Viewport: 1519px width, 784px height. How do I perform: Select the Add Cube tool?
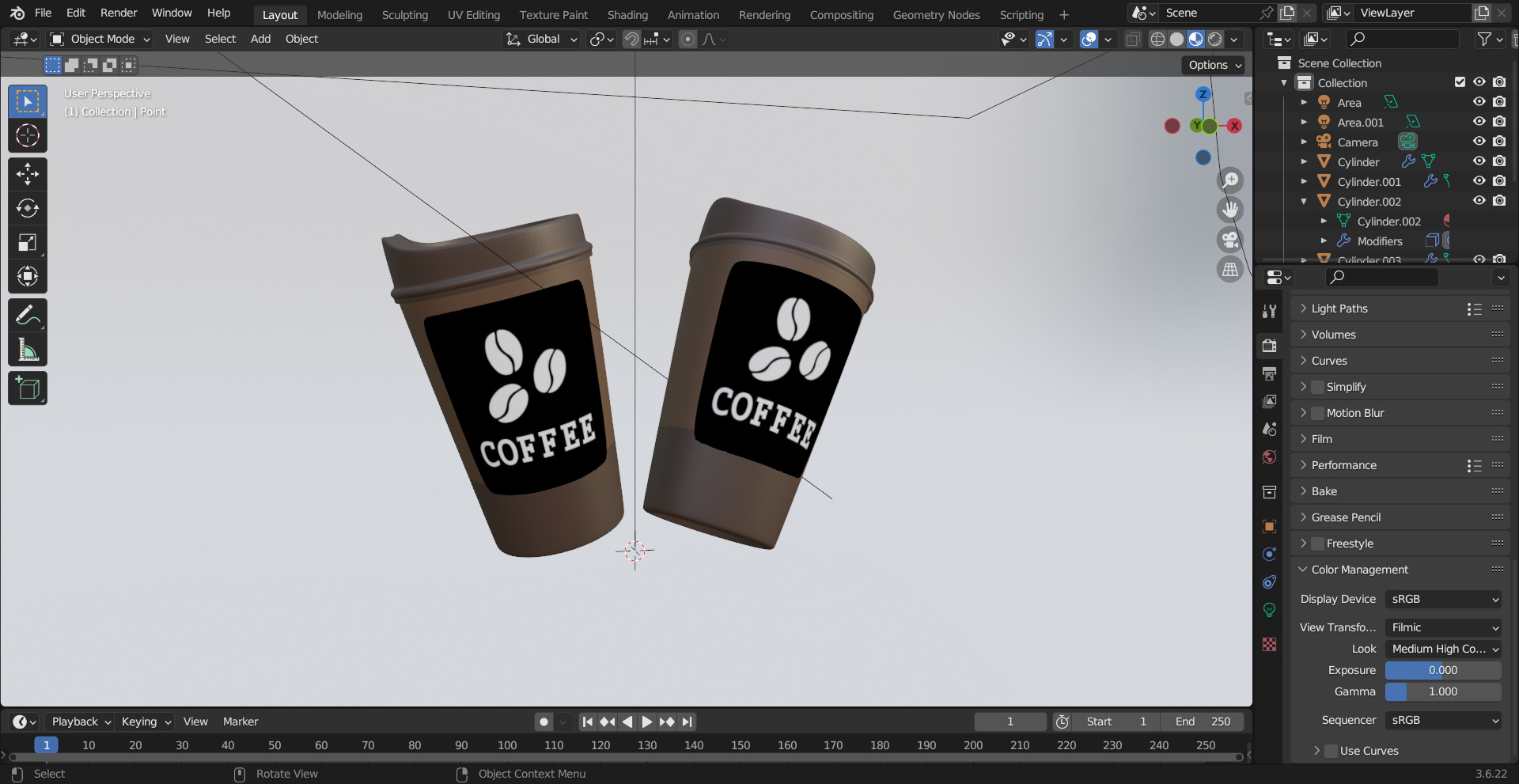28,388
